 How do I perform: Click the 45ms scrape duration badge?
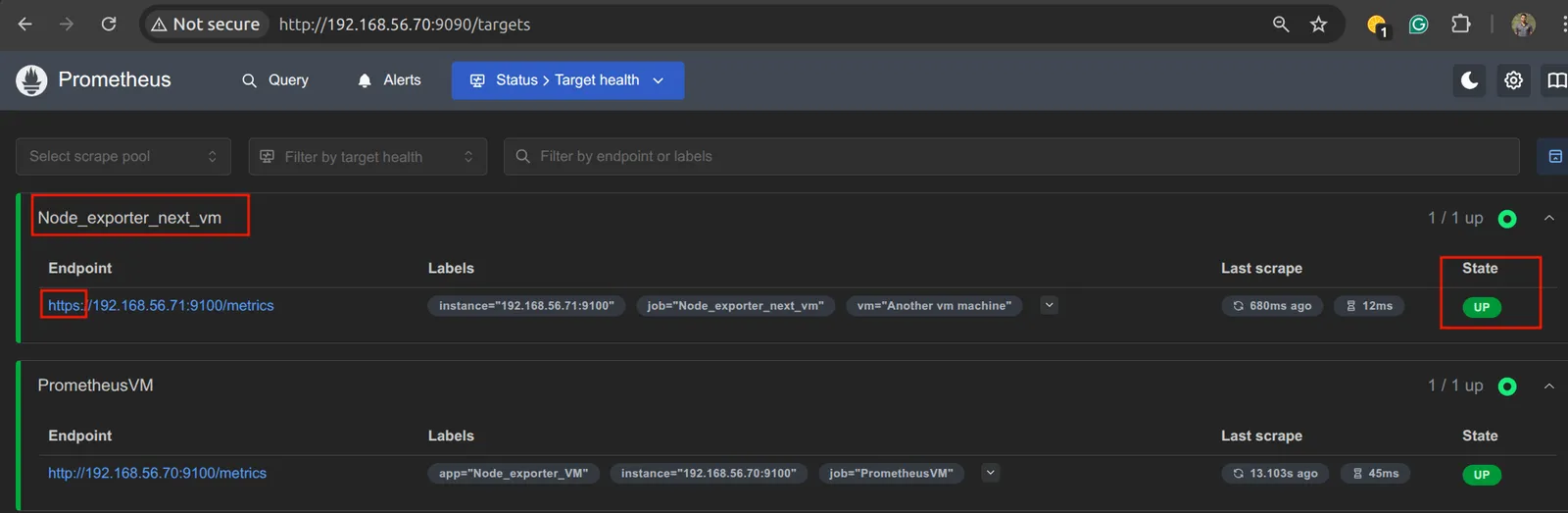(1375, 474)
